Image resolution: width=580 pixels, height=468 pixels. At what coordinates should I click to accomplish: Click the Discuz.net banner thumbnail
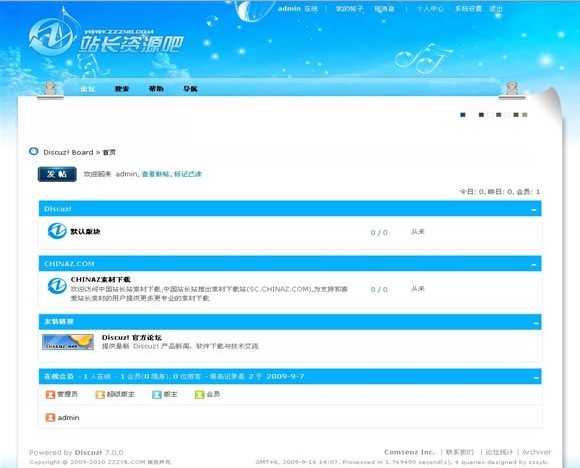tap(68, 342)
